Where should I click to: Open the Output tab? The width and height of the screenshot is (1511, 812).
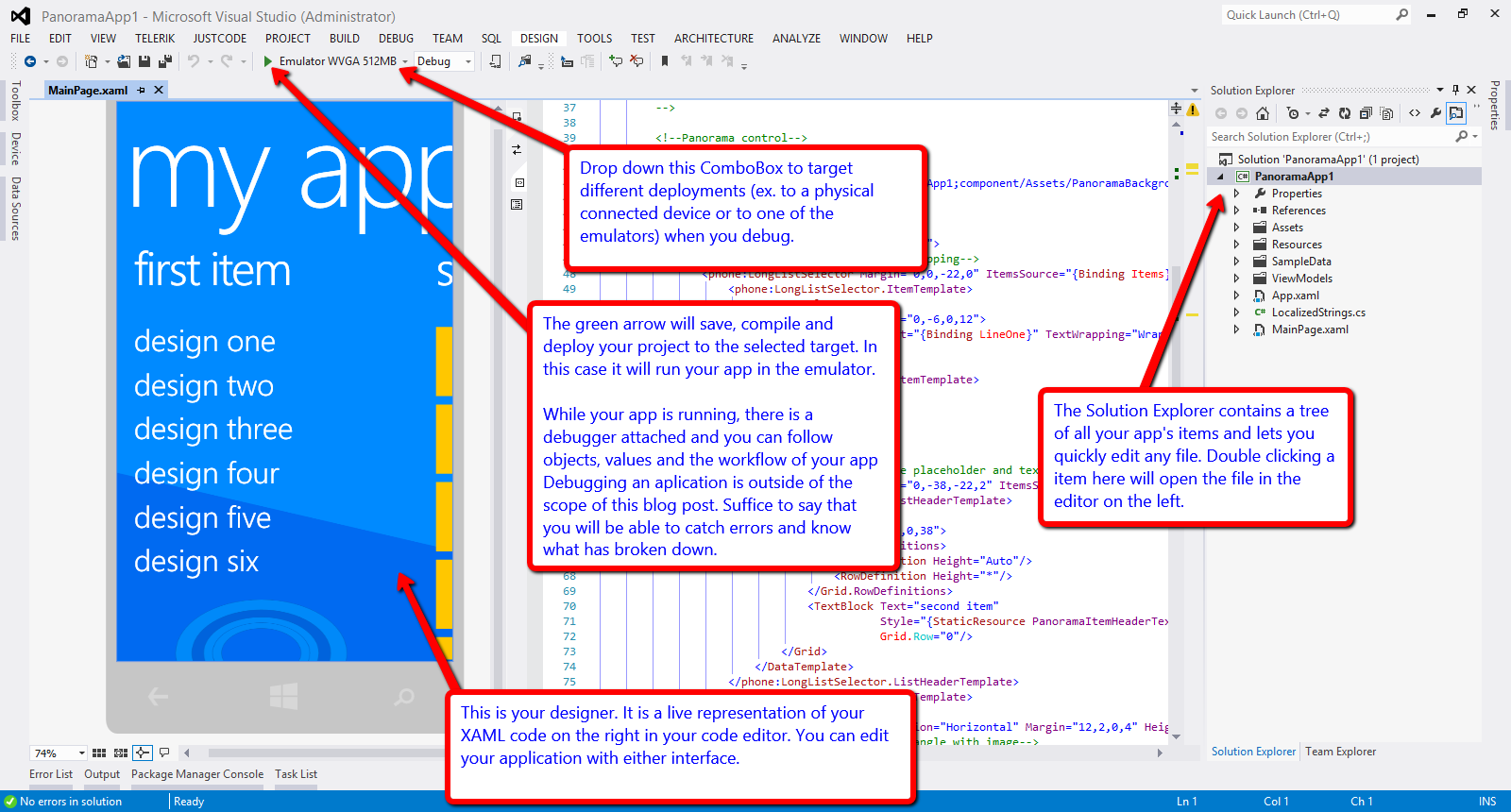pyautogui.click(x=102, y=774)
